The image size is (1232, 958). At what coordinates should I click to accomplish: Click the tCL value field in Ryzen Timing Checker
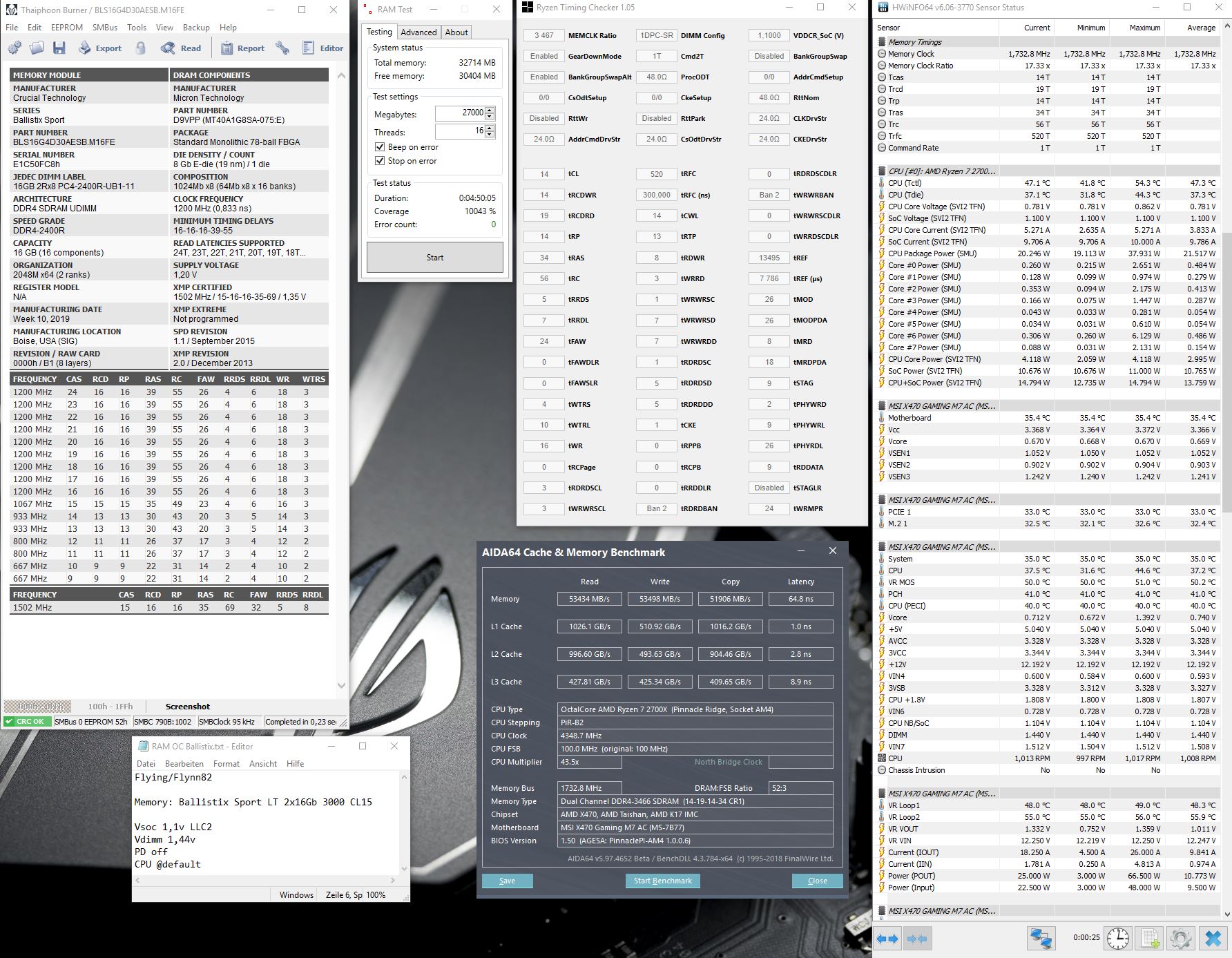click(544, 174)
